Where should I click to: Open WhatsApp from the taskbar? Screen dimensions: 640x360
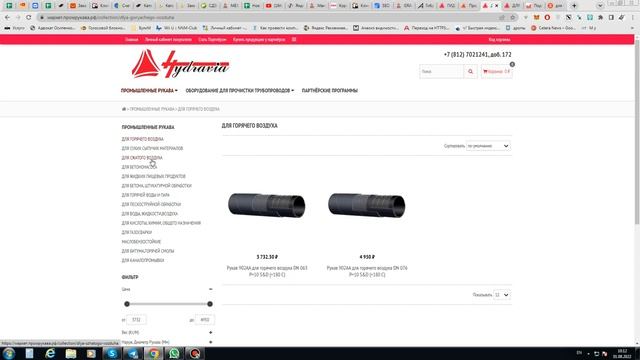174,353
